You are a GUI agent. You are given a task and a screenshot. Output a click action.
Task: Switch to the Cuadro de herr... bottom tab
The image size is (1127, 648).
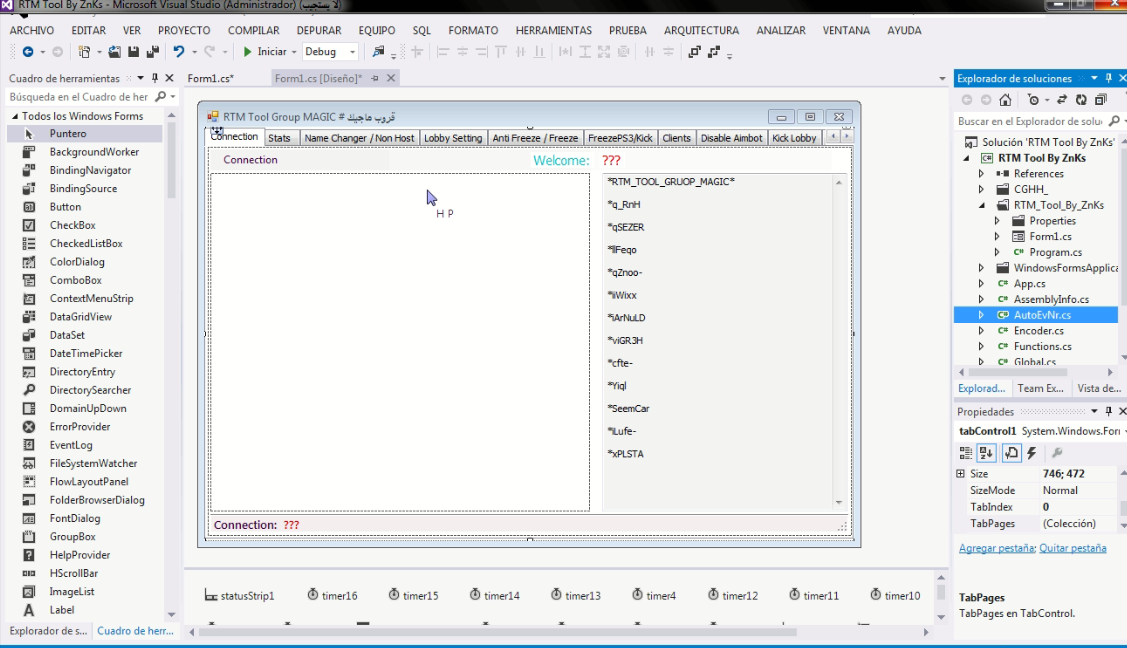(135, 631)
